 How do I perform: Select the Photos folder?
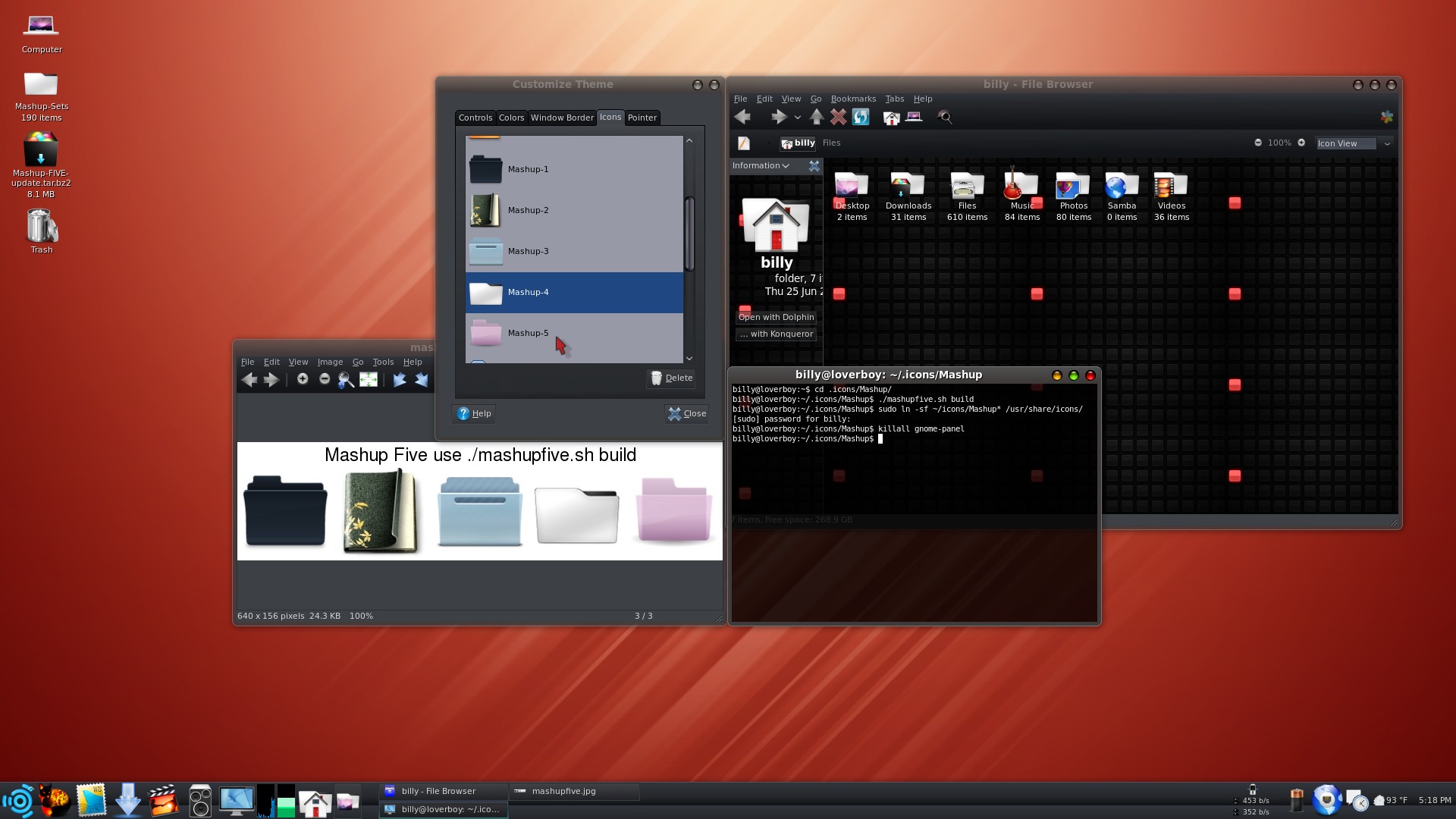click(1073, 197)
